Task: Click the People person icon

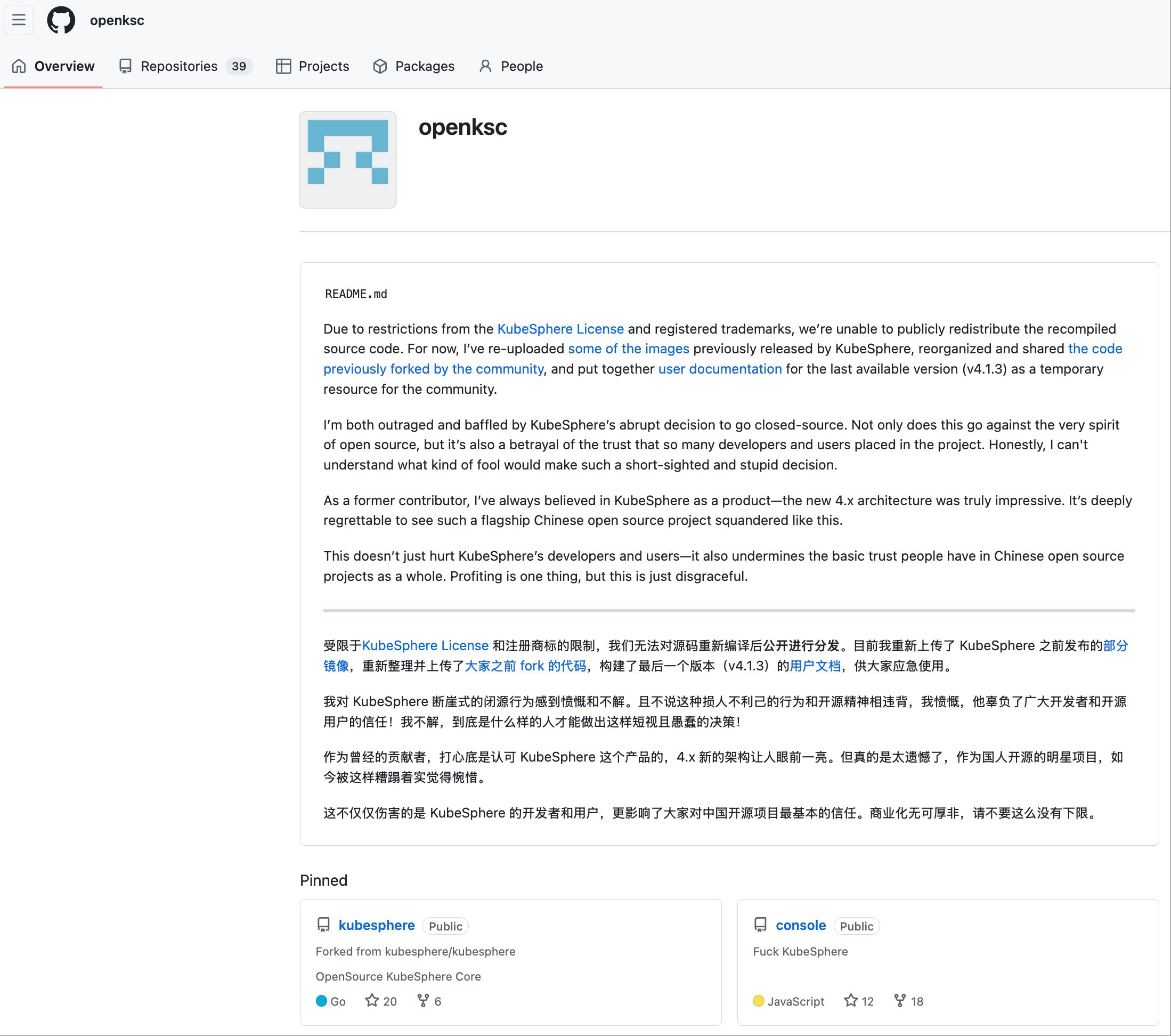Action: tap(486, 67)
